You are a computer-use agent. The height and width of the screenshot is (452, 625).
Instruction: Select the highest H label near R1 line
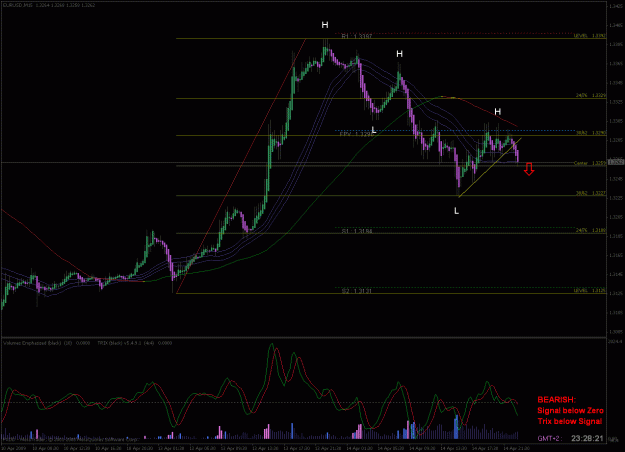tap(325, 25)
